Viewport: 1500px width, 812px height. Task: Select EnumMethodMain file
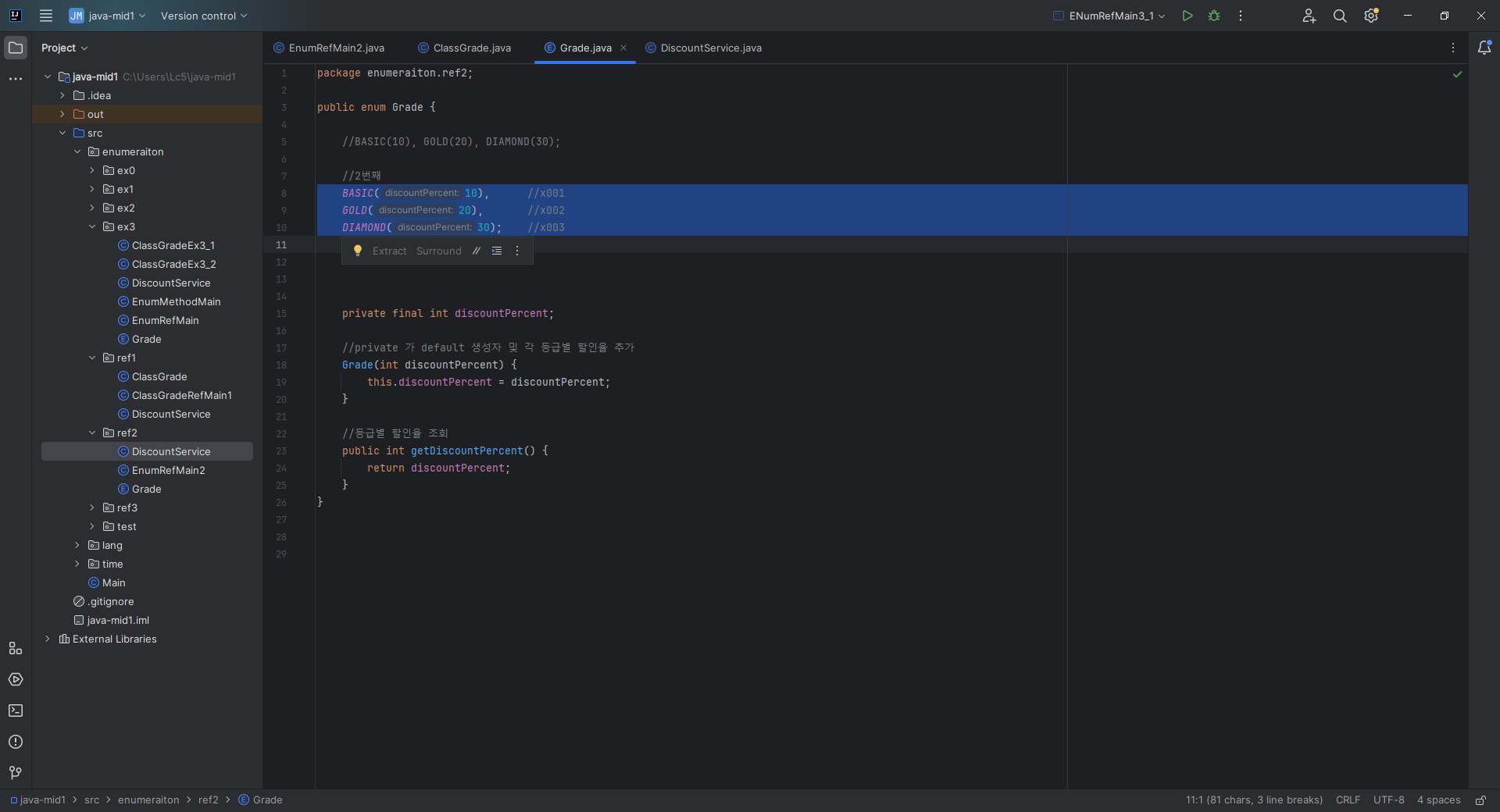(176, 301)
